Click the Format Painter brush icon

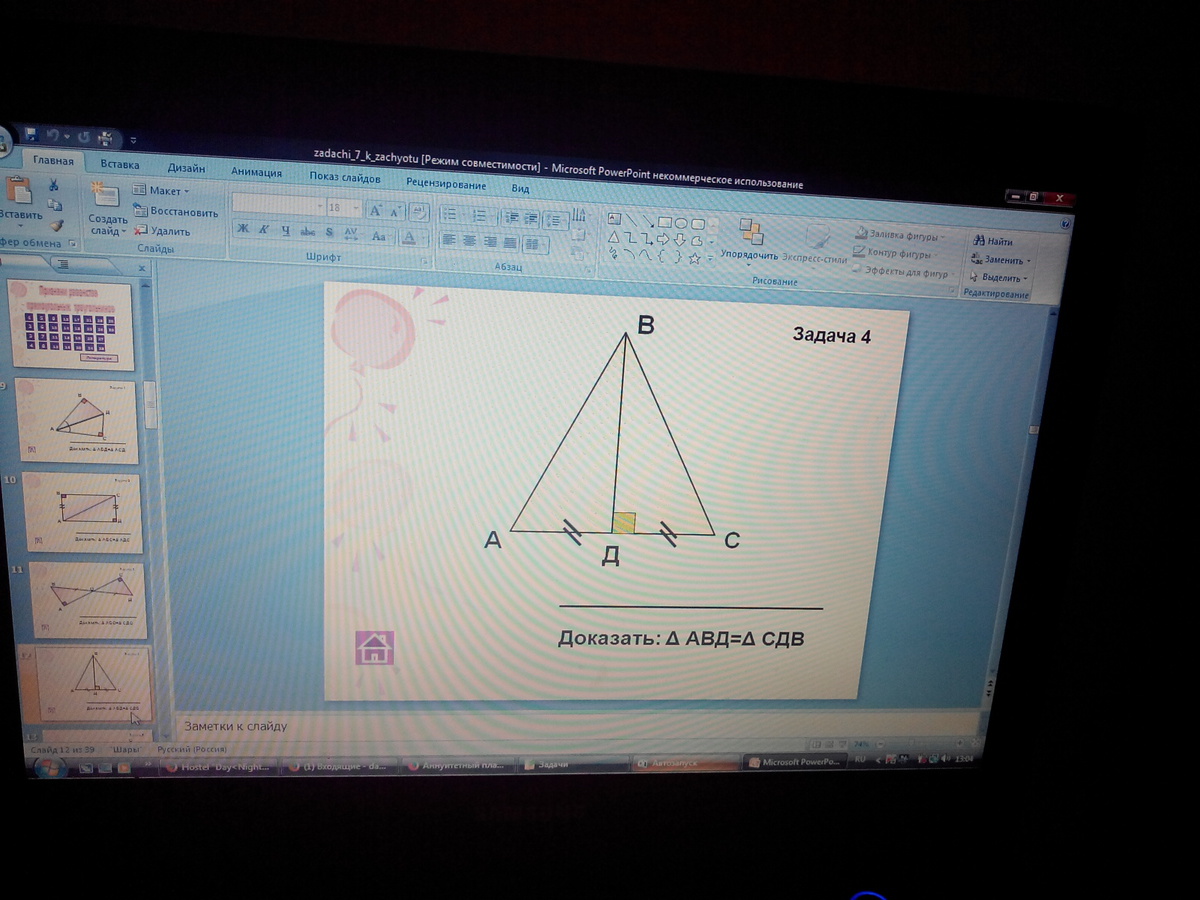pyautogui.click(x=56, y=226)
